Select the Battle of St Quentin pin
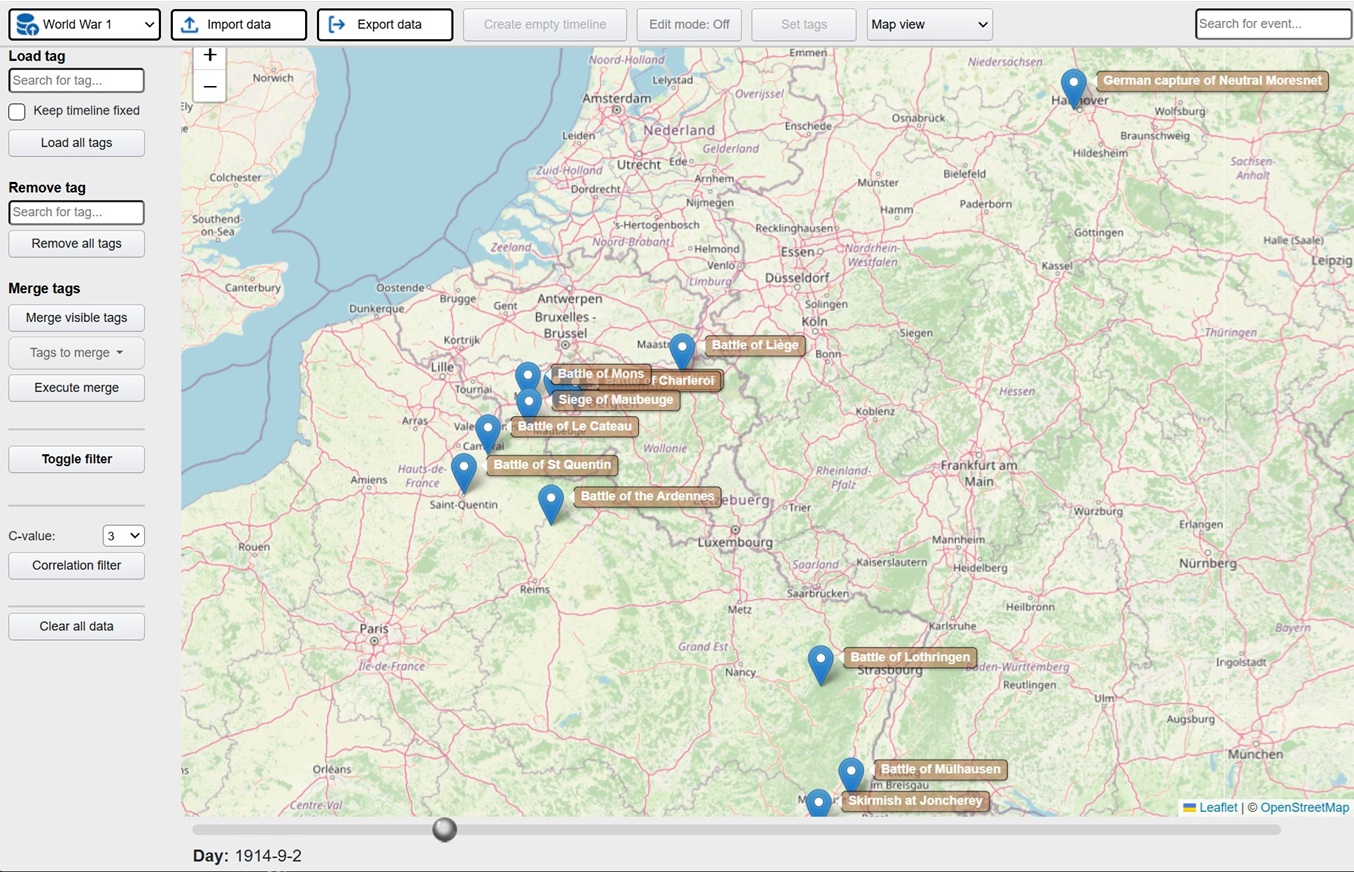The height and width of the screenshot is (872, 1354). pos(464,470)
